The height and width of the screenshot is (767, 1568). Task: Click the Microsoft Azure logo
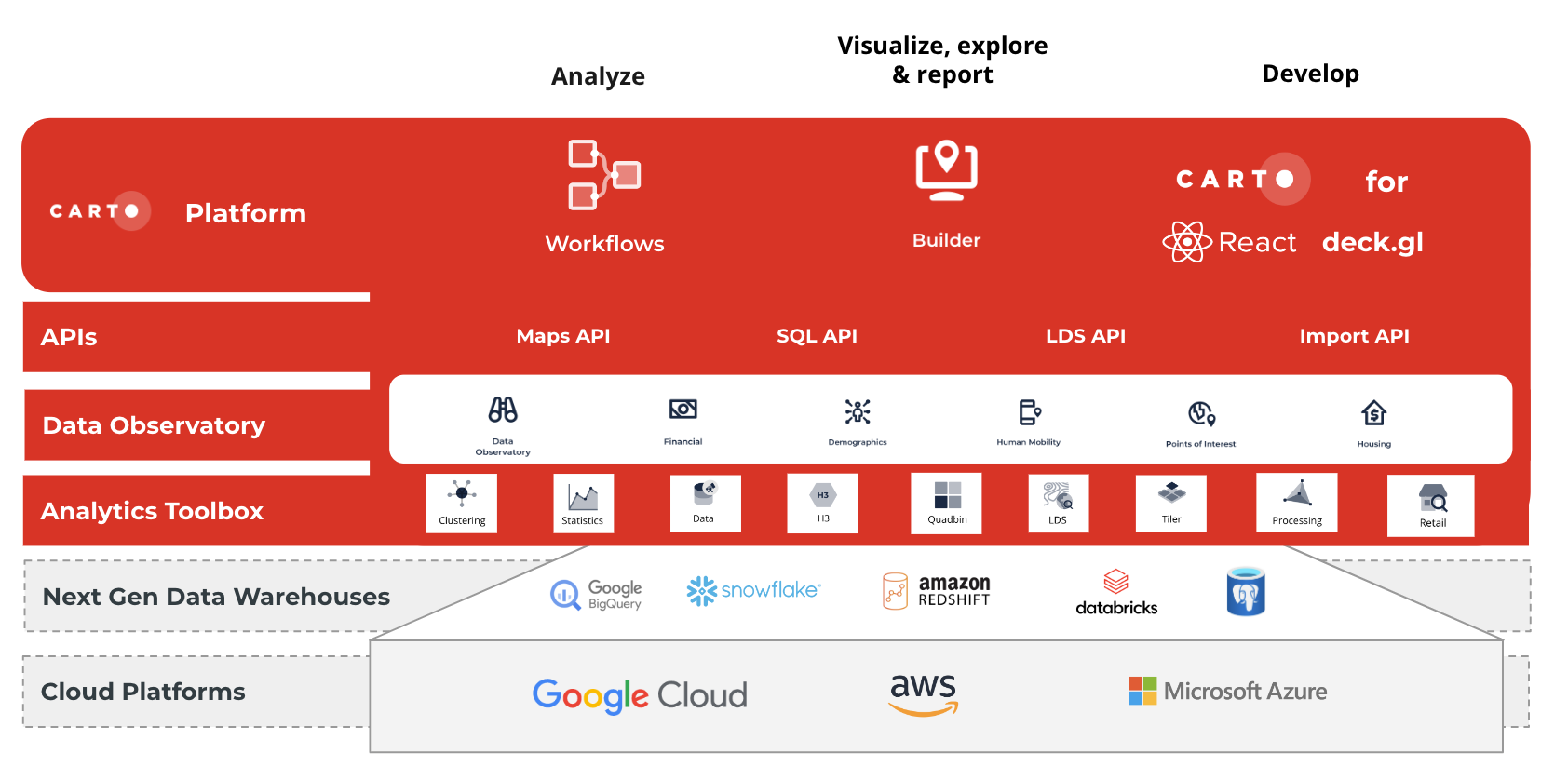point(1227,691)
